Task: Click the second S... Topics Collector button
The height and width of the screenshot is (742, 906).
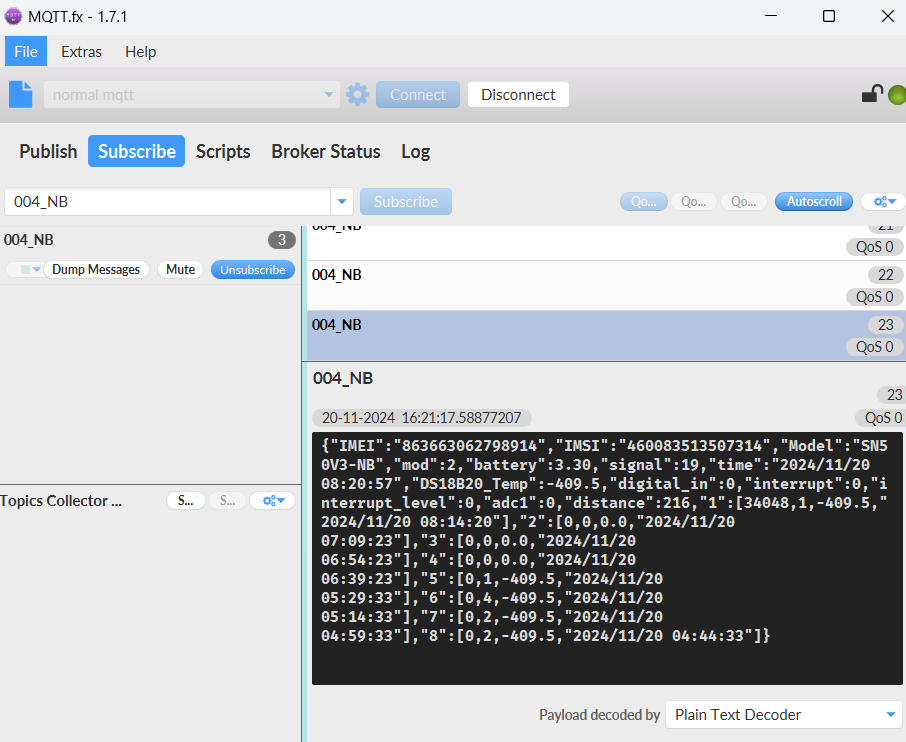Action: (227, 500)
